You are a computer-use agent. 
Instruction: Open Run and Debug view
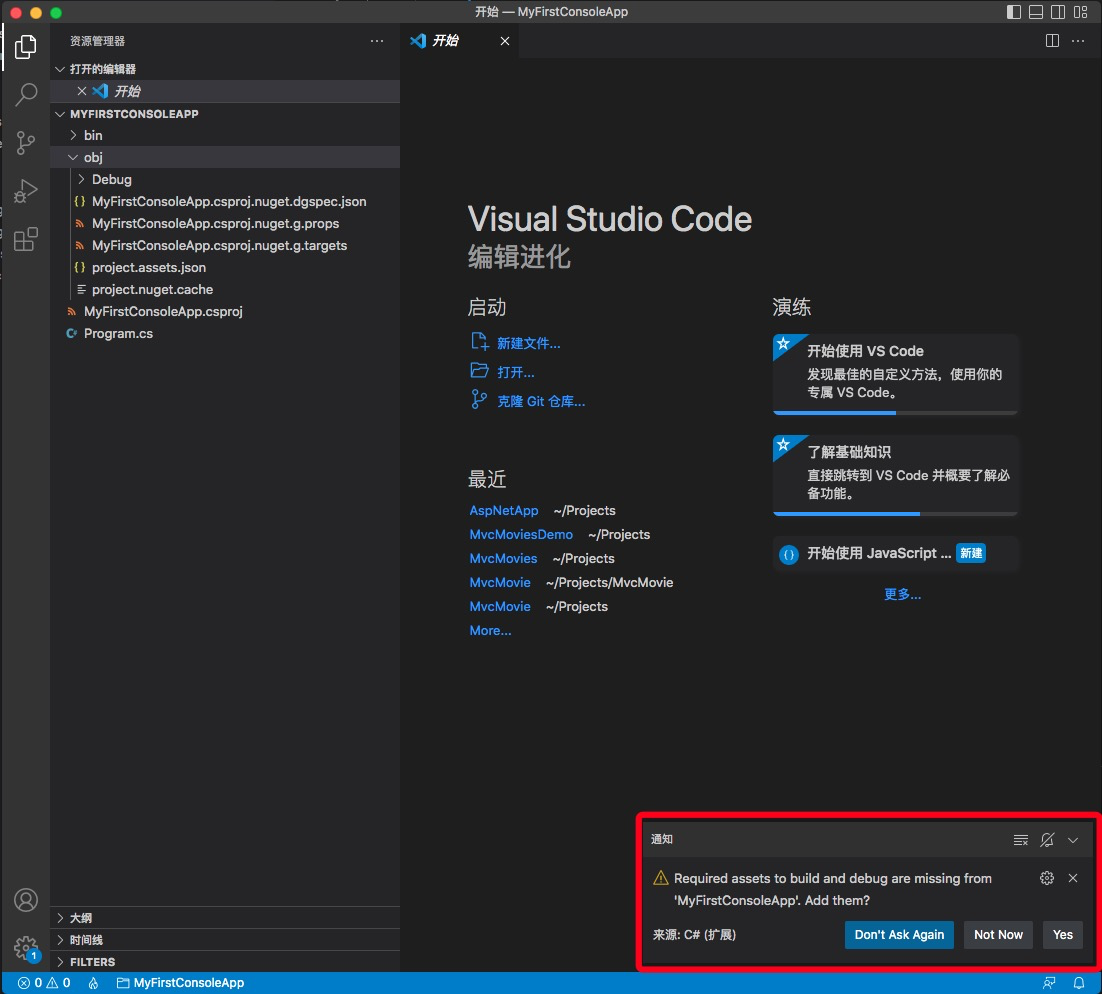coord(26,191)
